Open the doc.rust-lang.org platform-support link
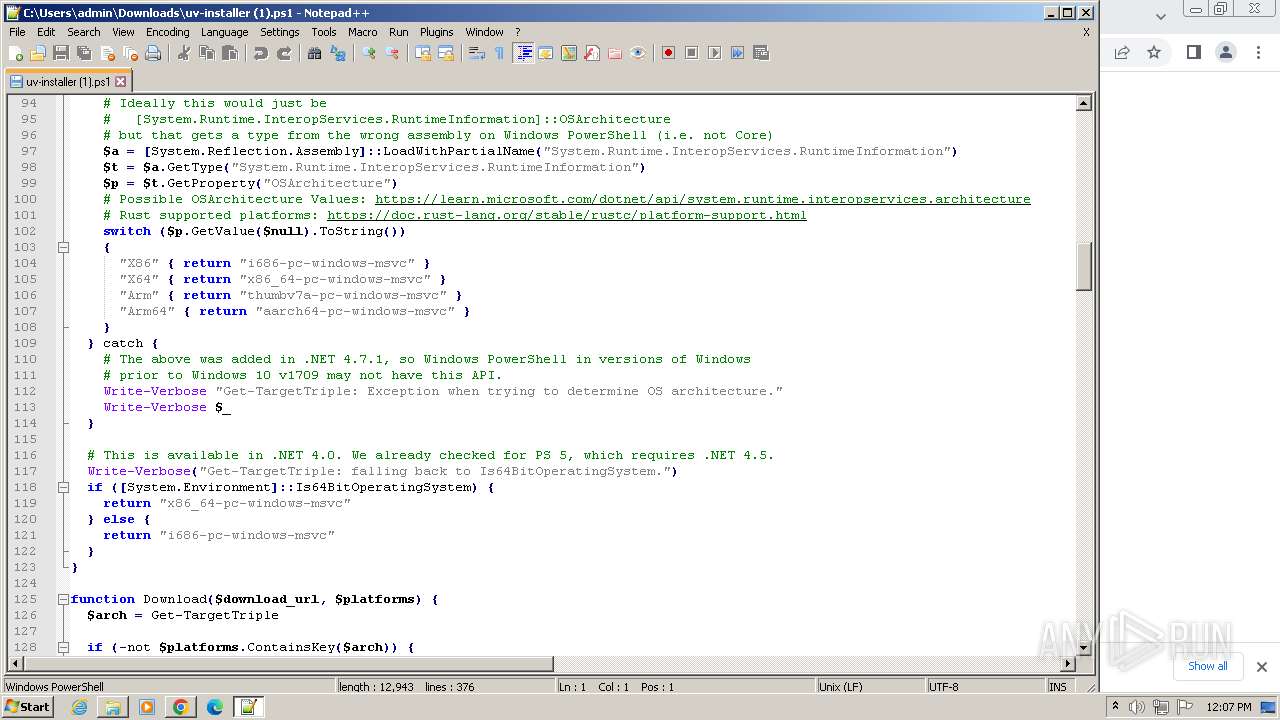Image resolution: width=1280 pixels, height=720 pixels. coord(566,215)
